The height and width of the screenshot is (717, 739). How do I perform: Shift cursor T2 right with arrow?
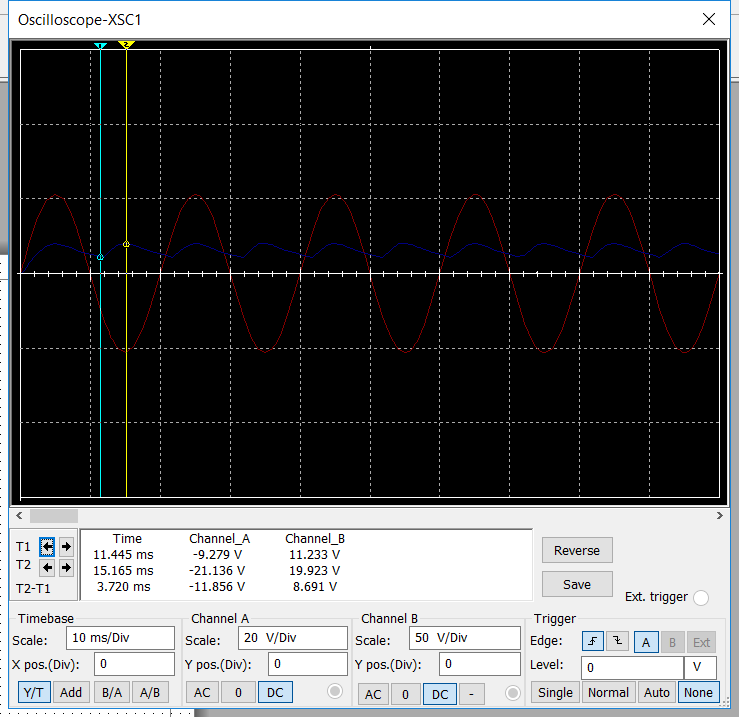[66, 567]
